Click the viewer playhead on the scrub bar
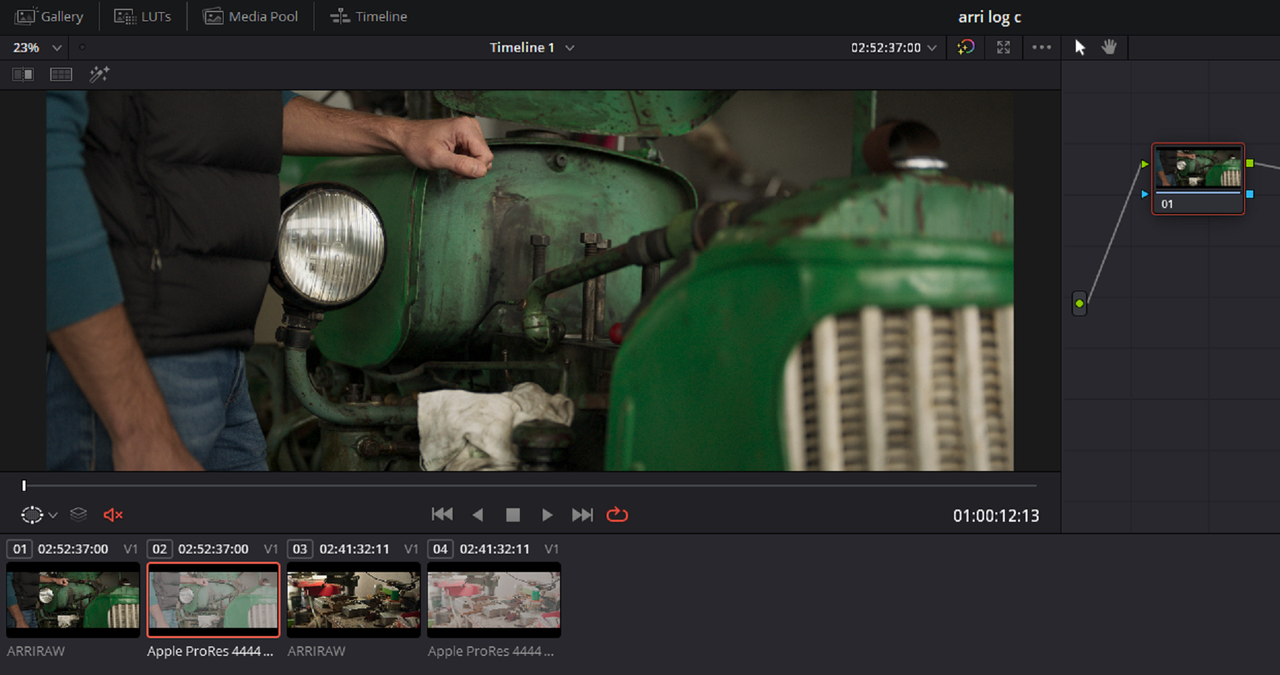This screenshot has width=1280, height=675. (x=24, y=486)
